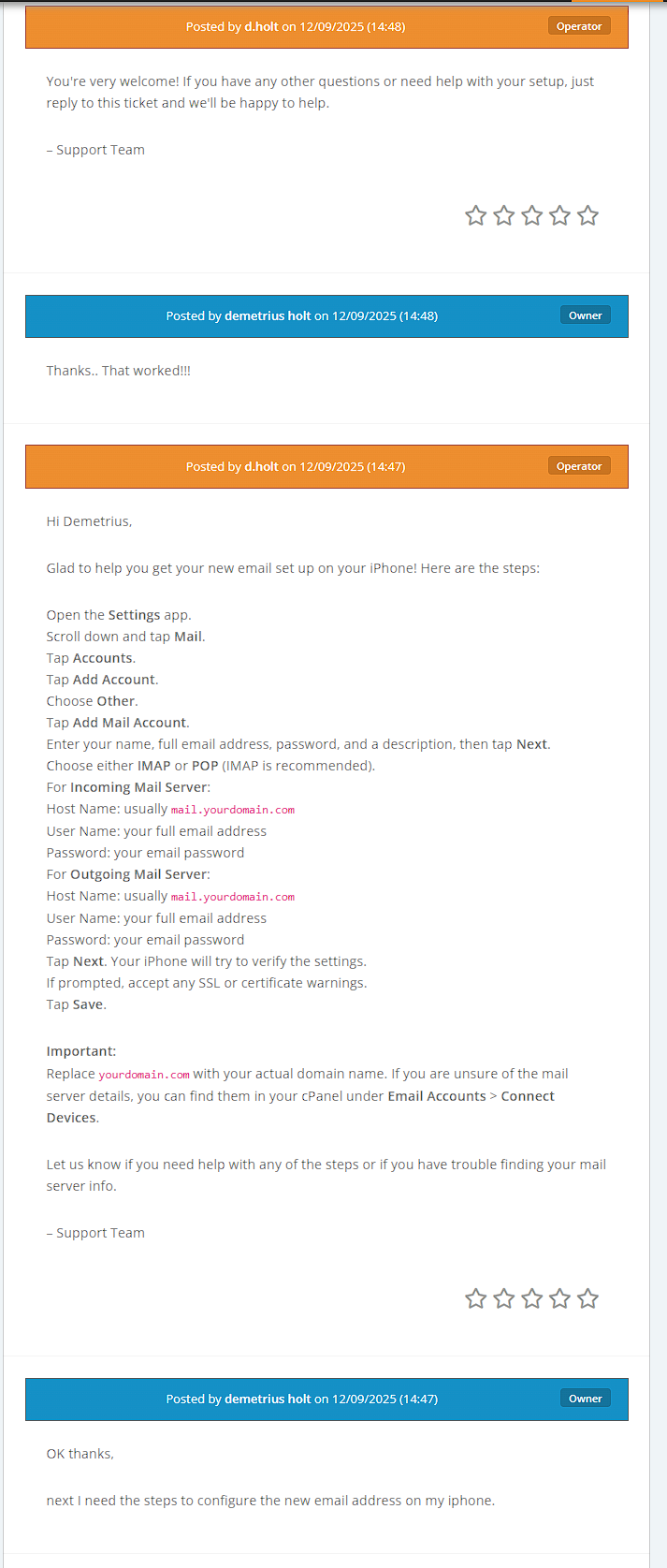The width and height of the screenshot is (667, 1568).
Task: Rate the iPhone setup instructions reply five stars
Action: coord(587,1298)
